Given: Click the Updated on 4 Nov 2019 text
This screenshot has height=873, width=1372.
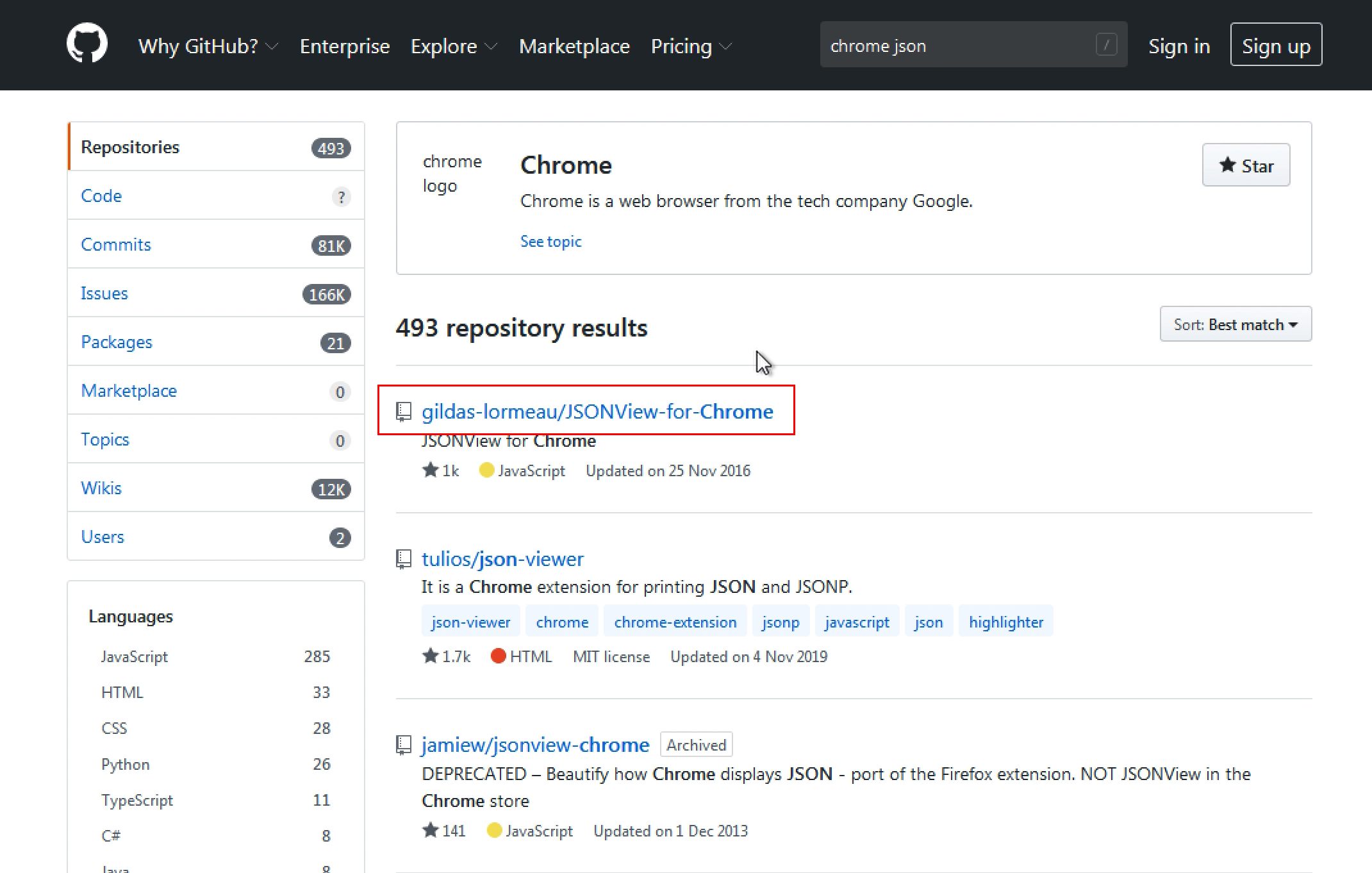Looking at the screenshot, I should pyautogui.click(x=748, y=656).
